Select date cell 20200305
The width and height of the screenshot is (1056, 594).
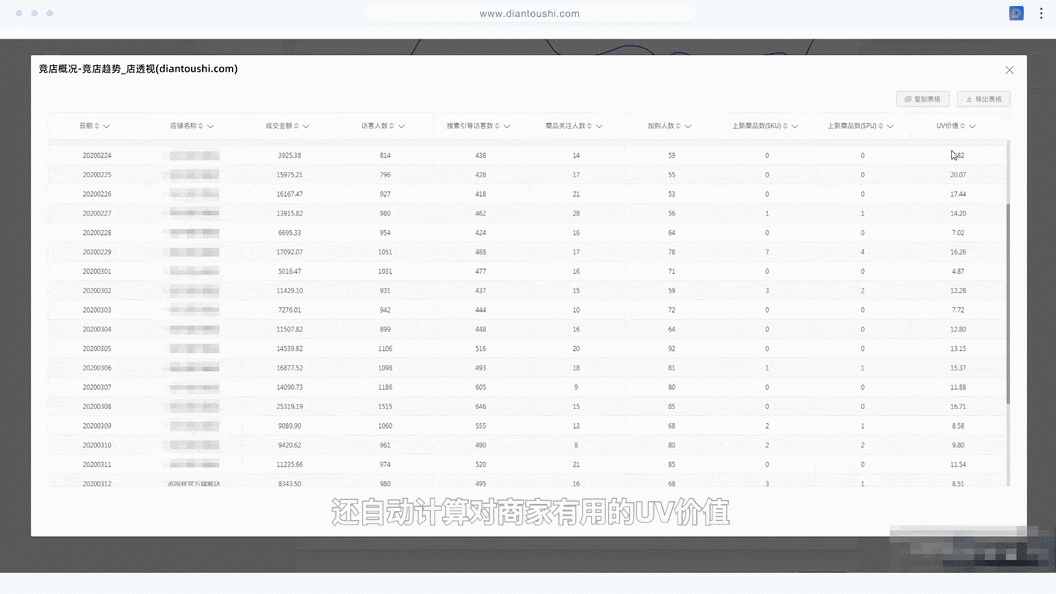coord(97,349)
